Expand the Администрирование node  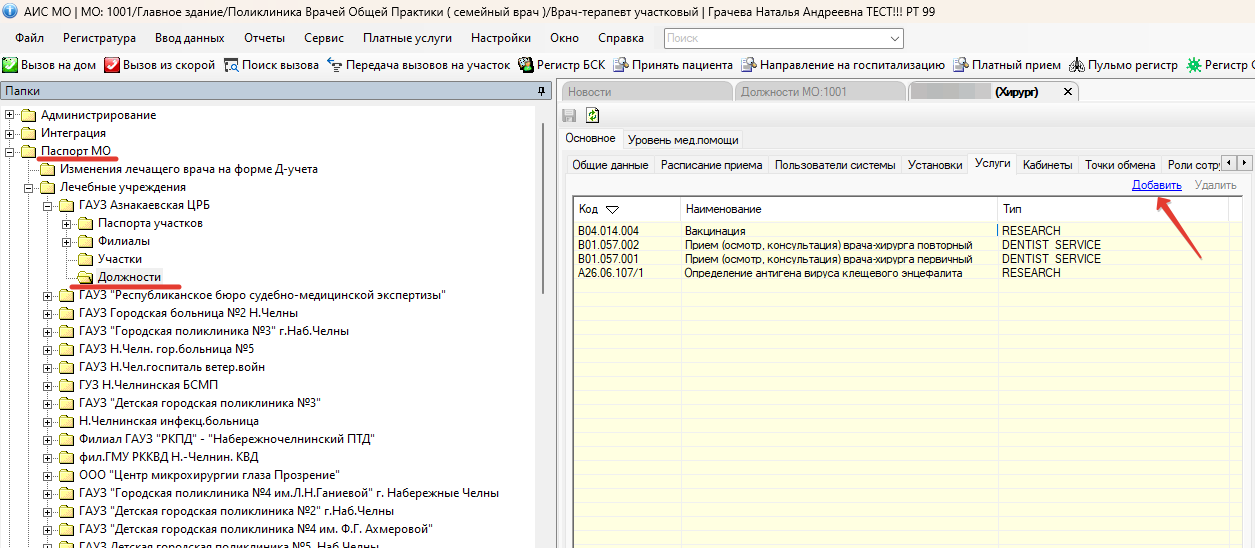[10, 115]
